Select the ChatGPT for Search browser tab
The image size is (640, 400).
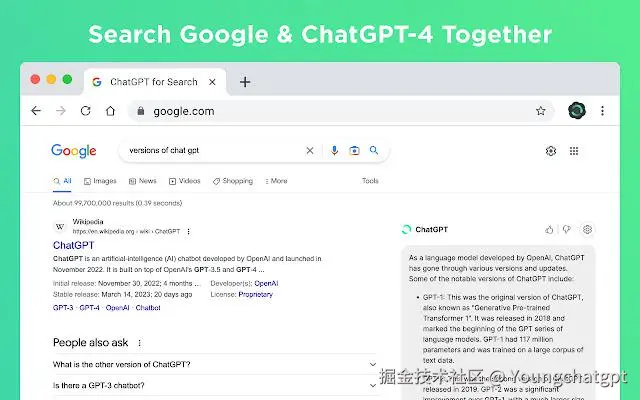(x=155, y=82)
